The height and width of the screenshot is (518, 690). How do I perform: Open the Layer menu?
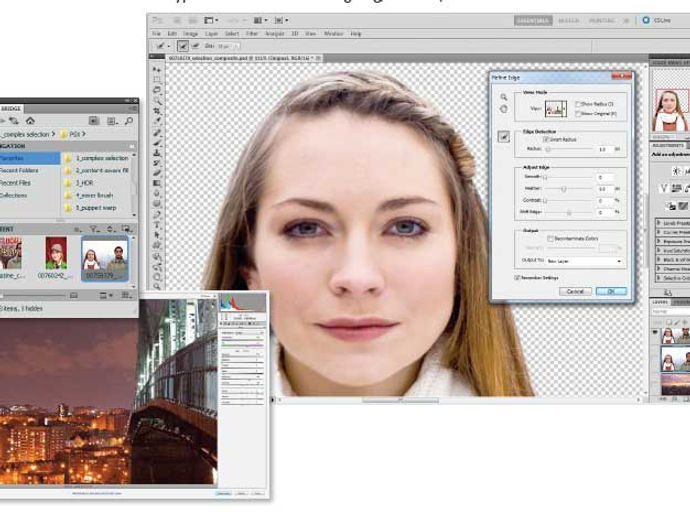[x=211, y=33]
